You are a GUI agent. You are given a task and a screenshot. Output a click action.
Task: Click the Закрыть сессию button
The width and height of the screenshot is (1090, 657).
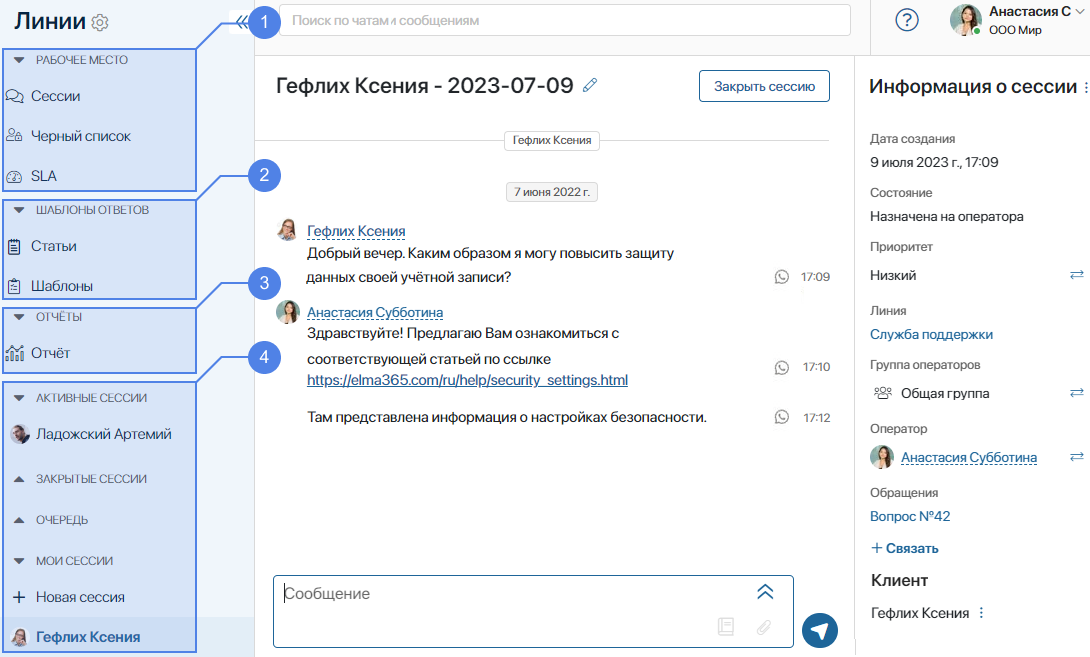pyautogui.click(x=764, y=86)
